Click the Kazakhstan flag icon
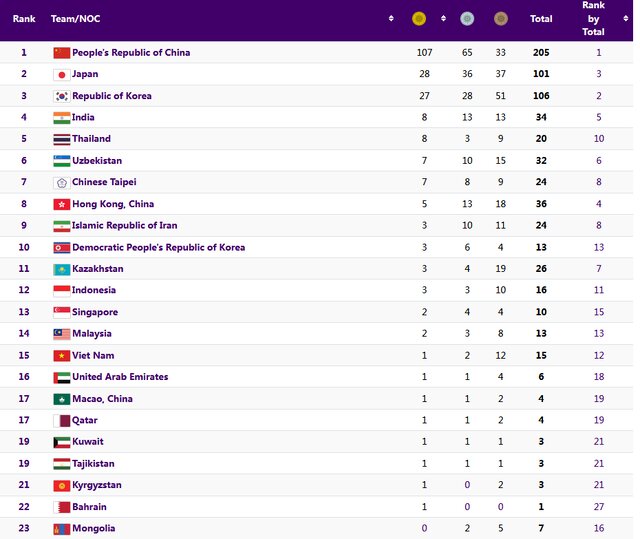Image resolution: width=640 pixels, height=539 pixels. point(61,269)
